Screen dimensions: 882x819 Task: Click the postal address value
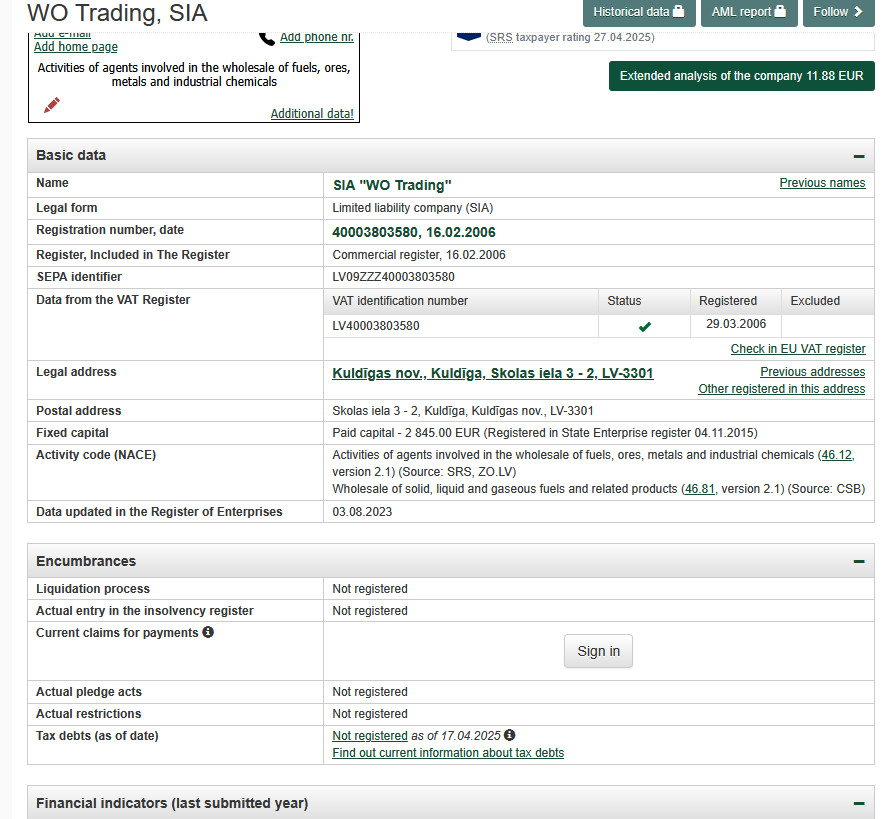[463, 411]
